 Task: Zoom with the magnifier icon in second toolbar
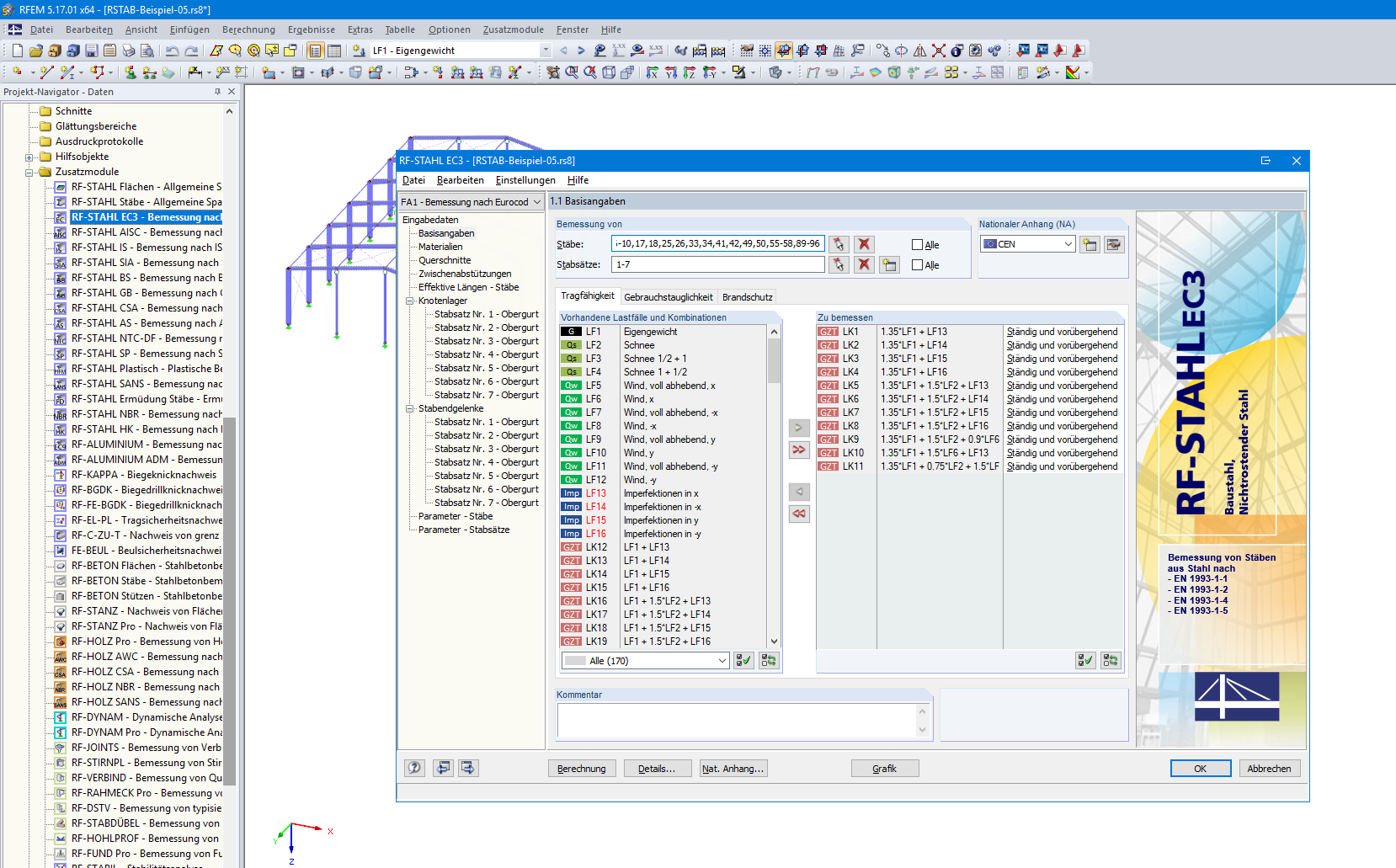(x=572, y=72)
